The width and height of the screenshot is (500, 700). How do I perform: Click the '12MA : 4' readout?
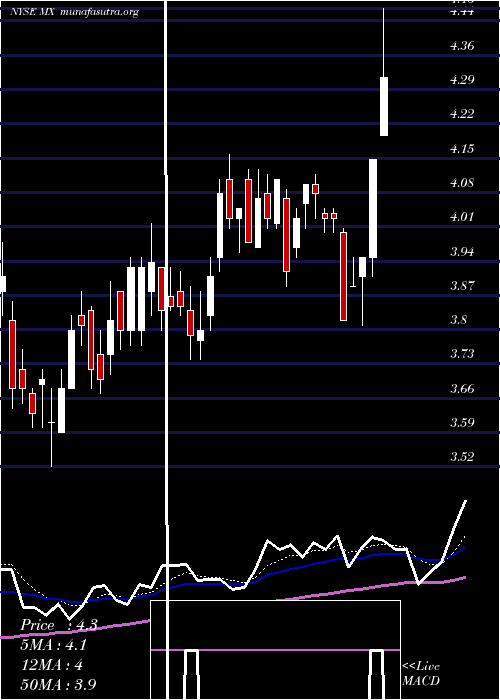pos(52,665)
